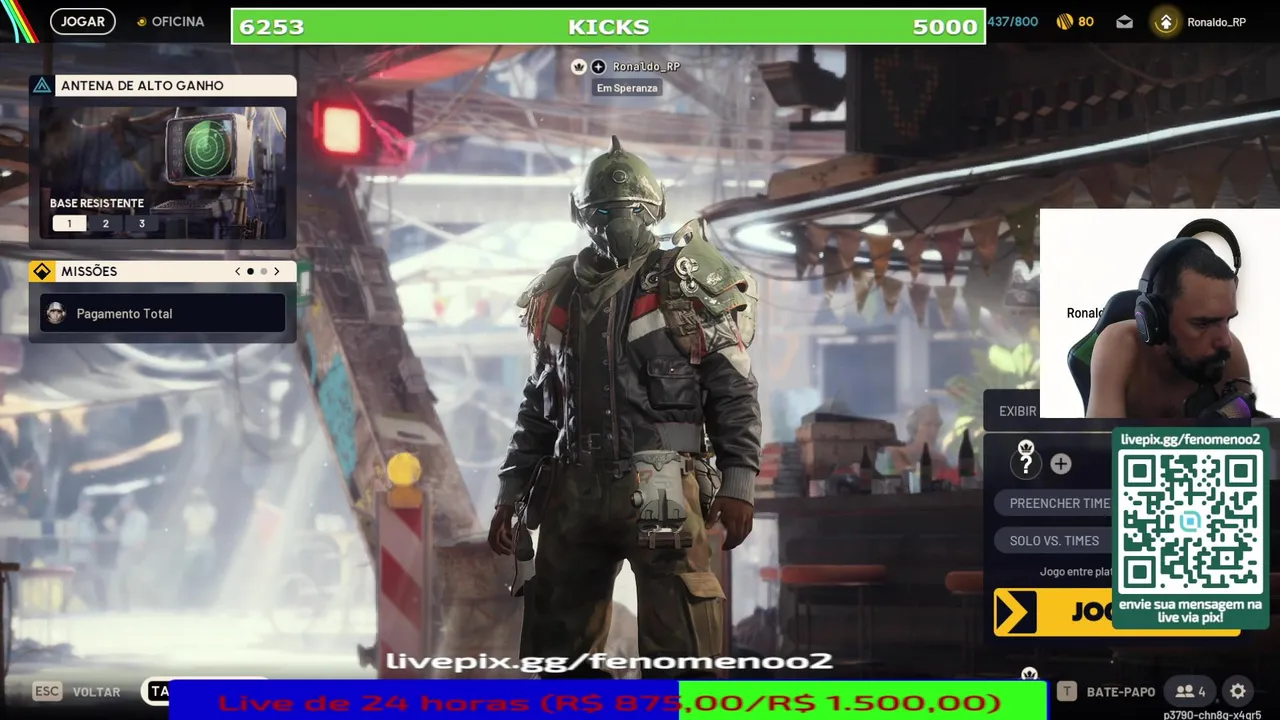1280x720 pixels.
Task: Select Base Resistente stage 2
Action: [105, 224]
